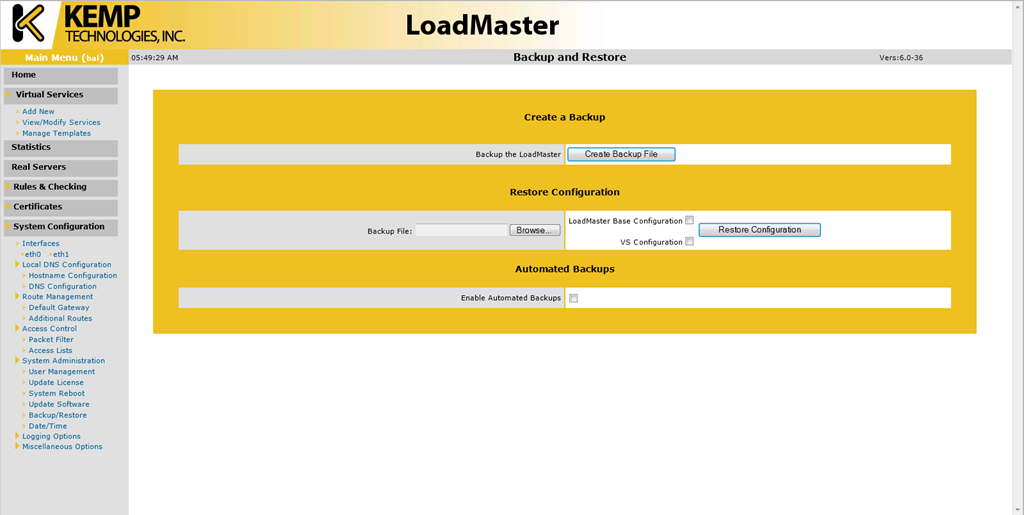Open Packet Filter settings

51,339
